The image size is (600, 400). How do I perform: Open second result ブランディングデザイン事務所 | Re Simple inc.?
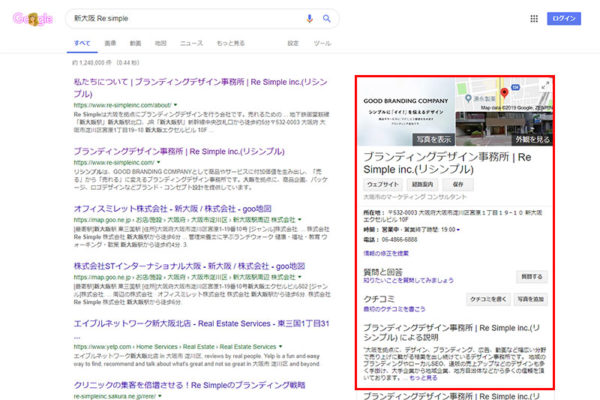tap(179, 152)
